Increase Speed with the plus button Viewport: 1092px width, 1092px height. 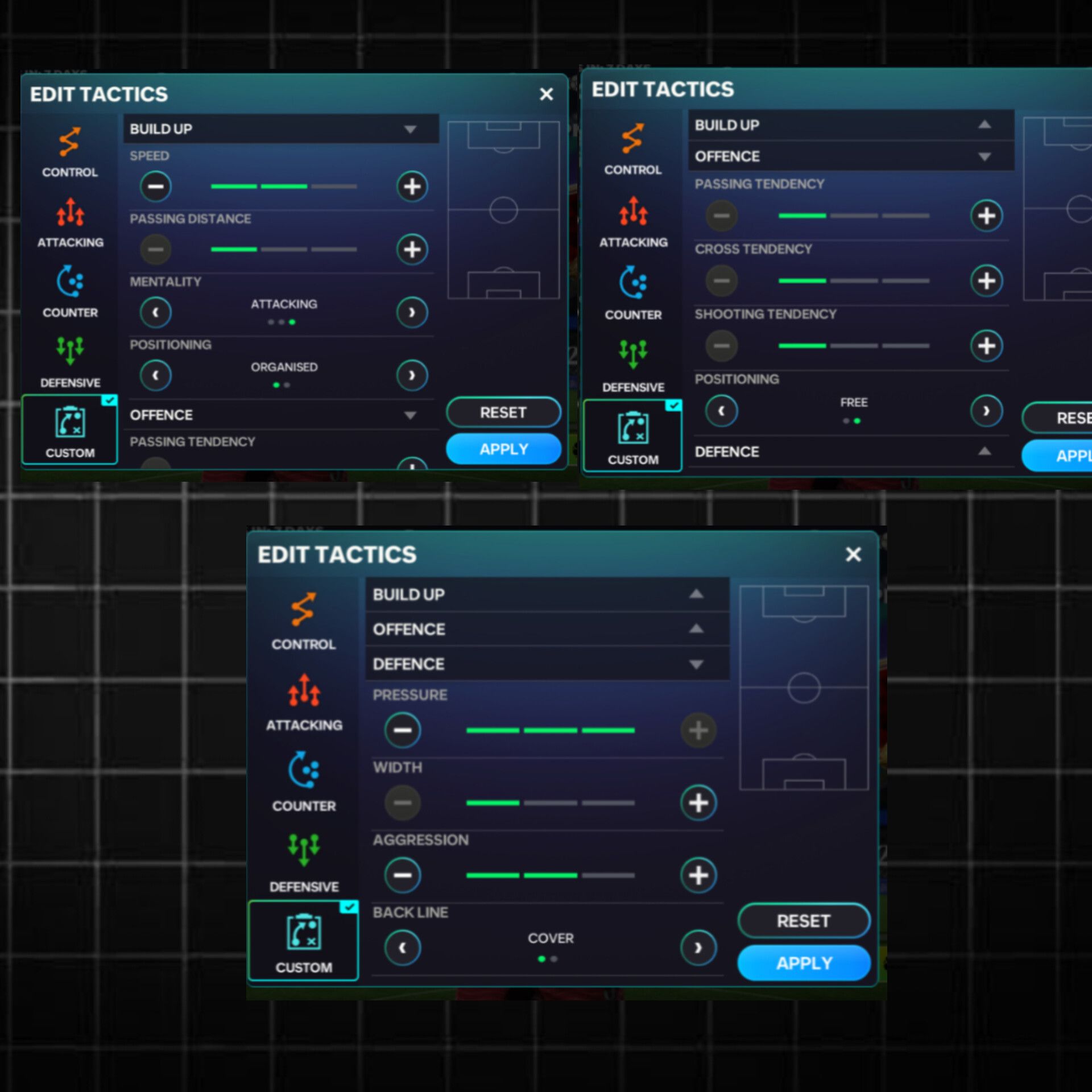pos(412,187)
